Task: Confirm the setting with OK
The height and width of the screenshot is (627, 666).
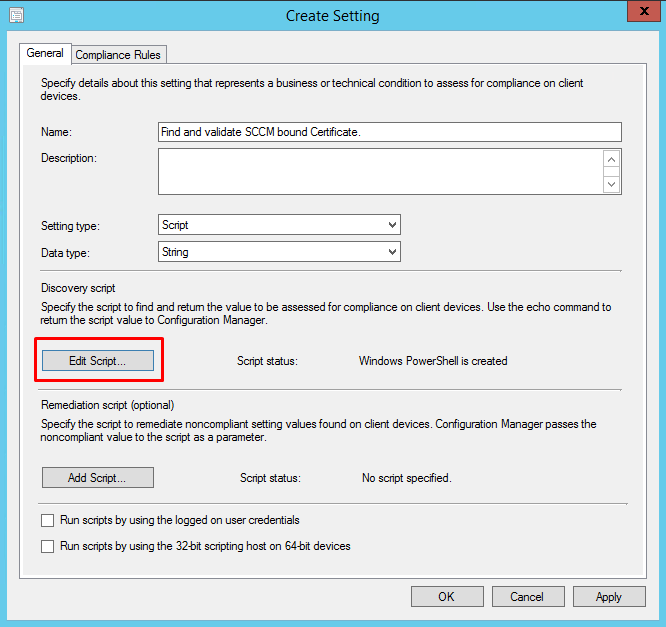Action: click(x=446, y=597)
